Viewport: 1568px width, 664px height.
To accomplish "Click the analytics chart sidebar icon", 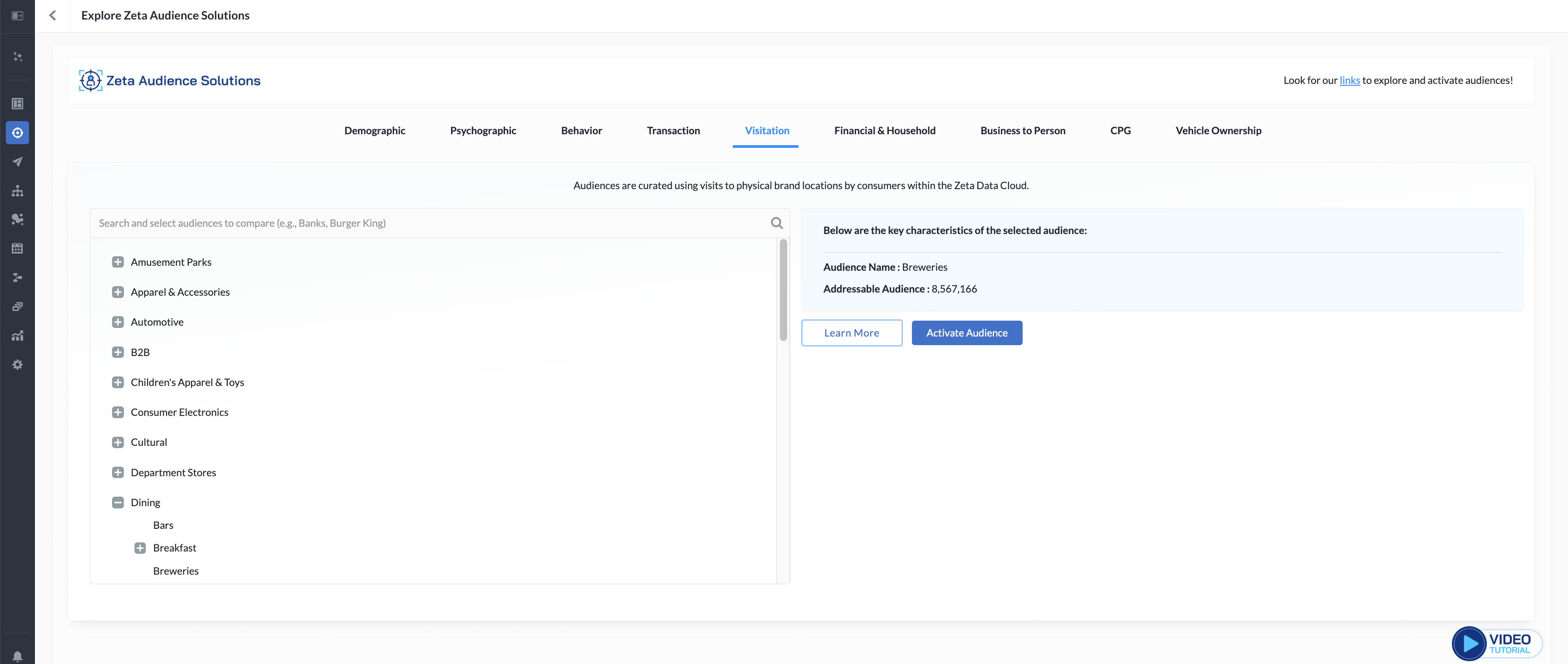I will (x=18, y=335).
